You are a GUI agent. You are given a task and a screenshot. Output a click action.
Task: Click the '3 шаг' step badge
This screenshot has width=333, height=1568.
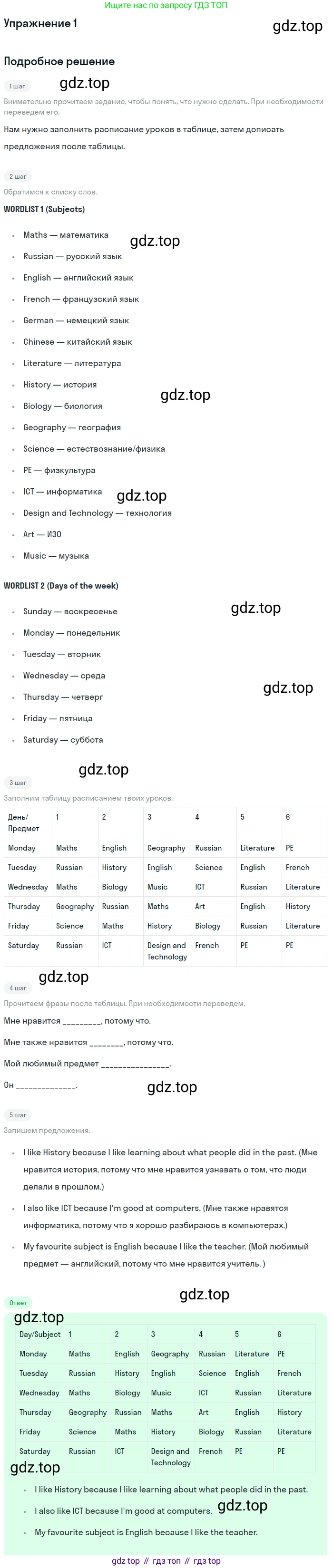point(18,783)
